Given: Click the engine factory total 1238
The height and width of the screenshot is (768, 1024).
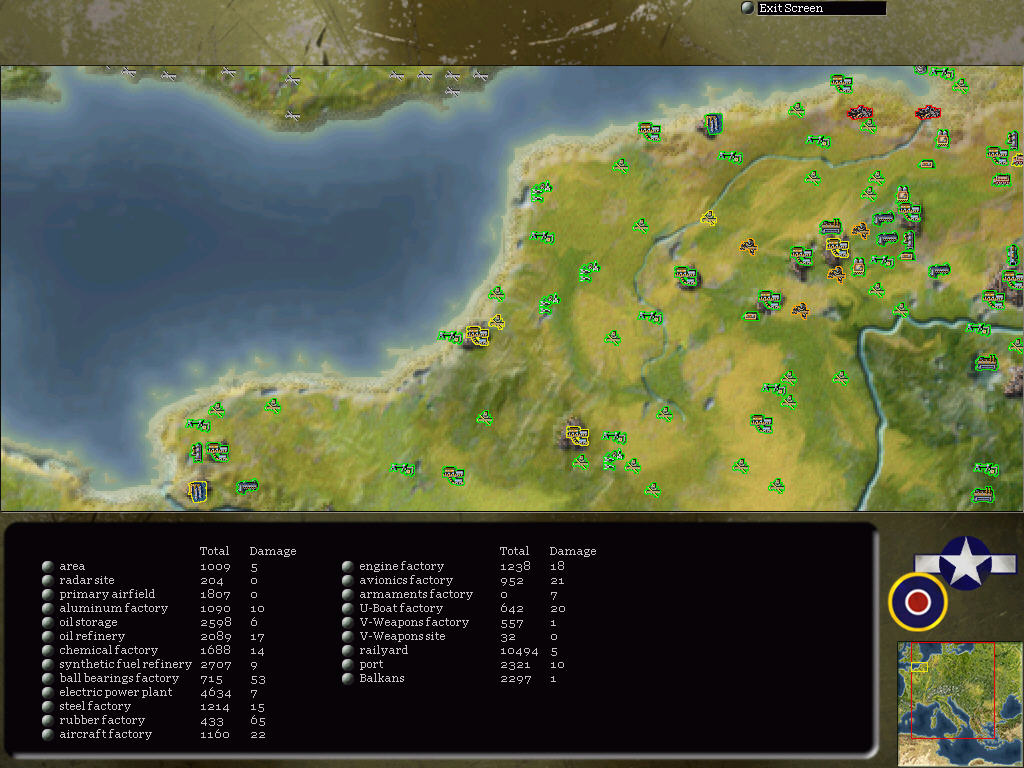Looking at the screenshot, I should pyautogui.click(x=515, y=567).
